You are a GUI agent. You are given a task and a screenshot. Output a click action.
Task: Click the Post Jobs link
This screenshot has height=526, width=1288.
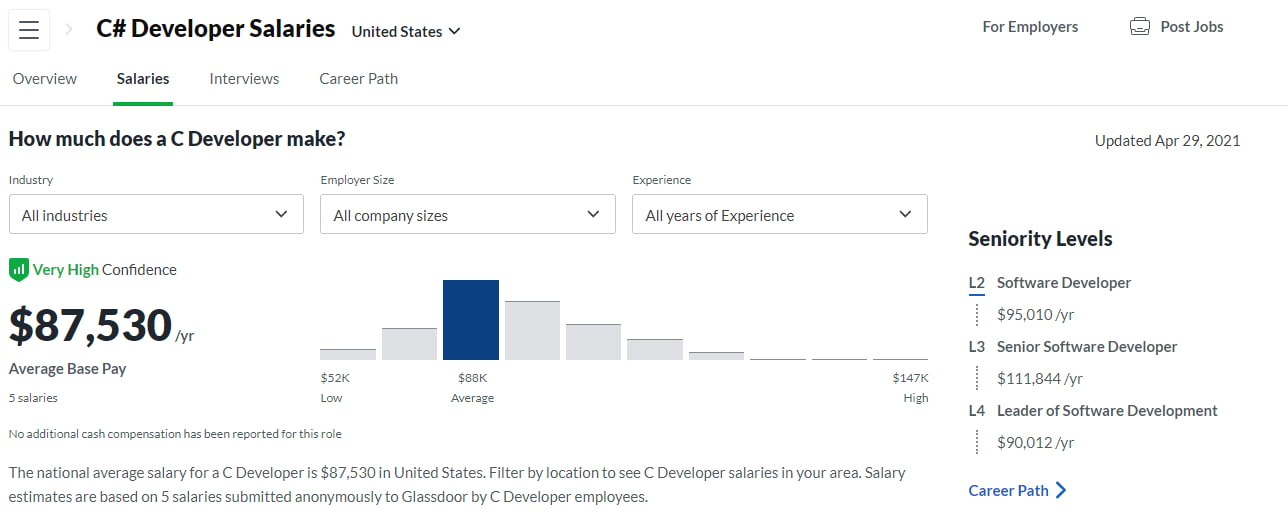tap(1191, 27)
